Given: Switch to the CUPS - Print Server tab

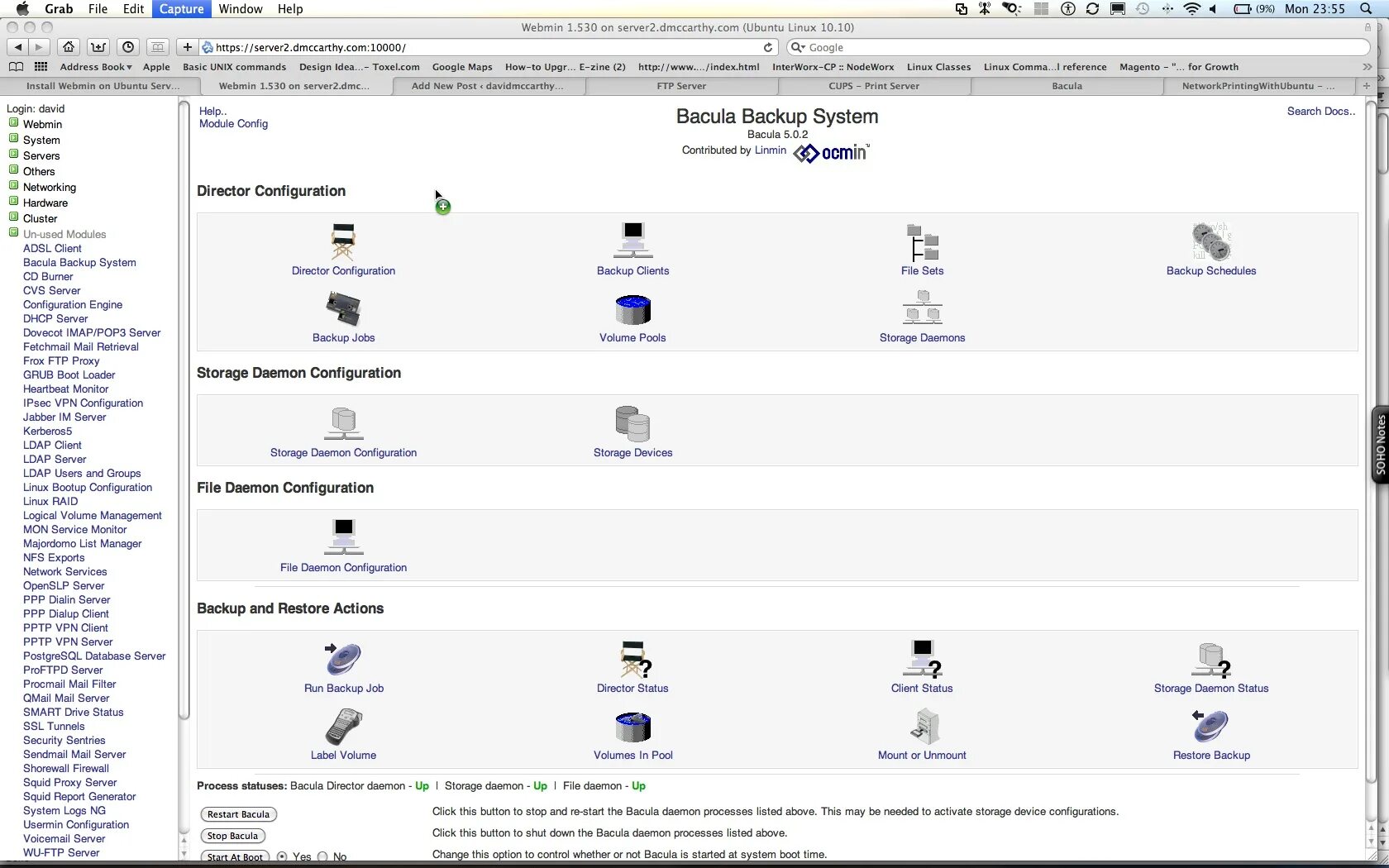Looking at the screenshot, I should coord(874,86).
